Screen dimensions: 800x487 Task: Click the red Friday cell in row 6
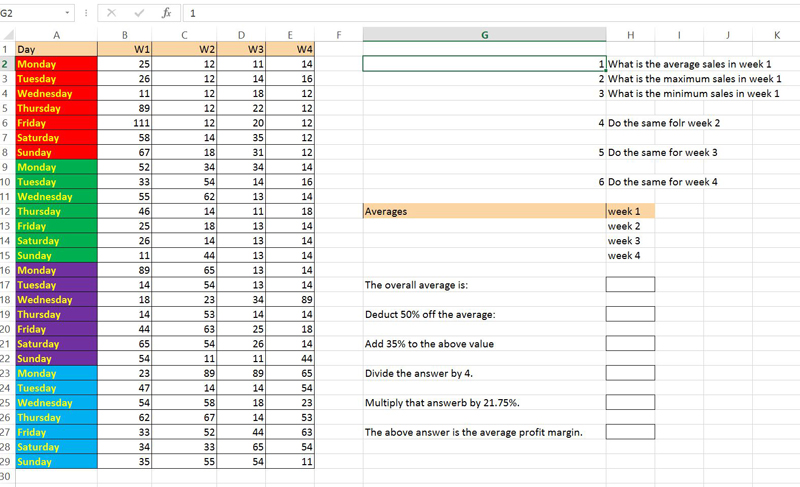coord(57,123)
